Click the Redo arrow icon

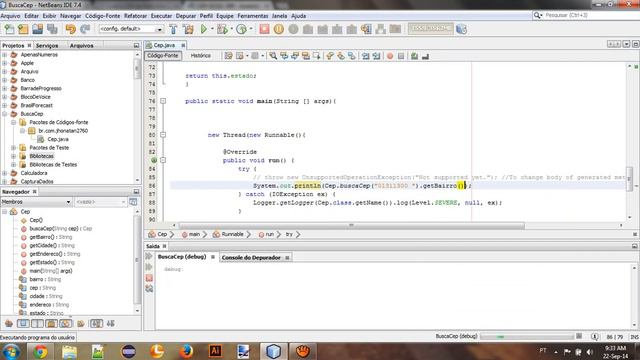85,29
